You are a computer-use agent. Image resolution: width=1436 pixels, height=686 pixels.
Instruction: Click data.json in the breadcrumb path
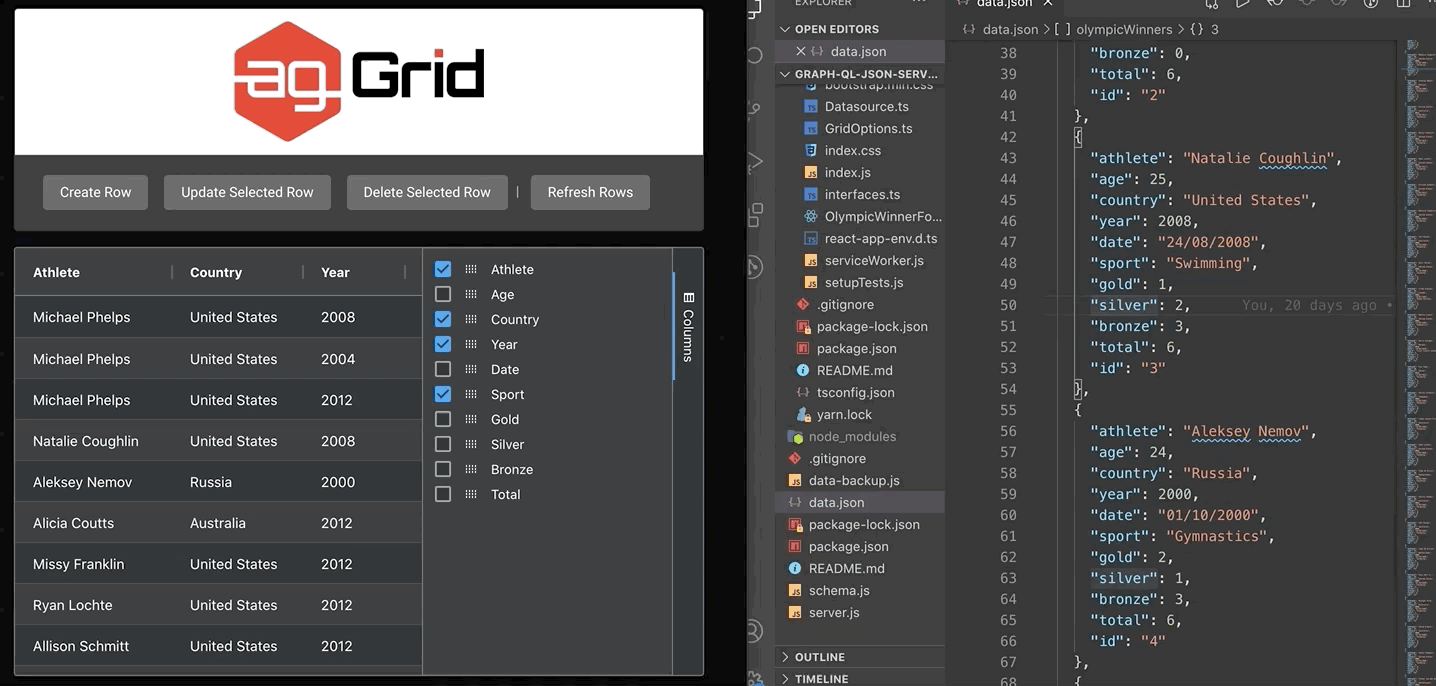tap(1010, 29)
